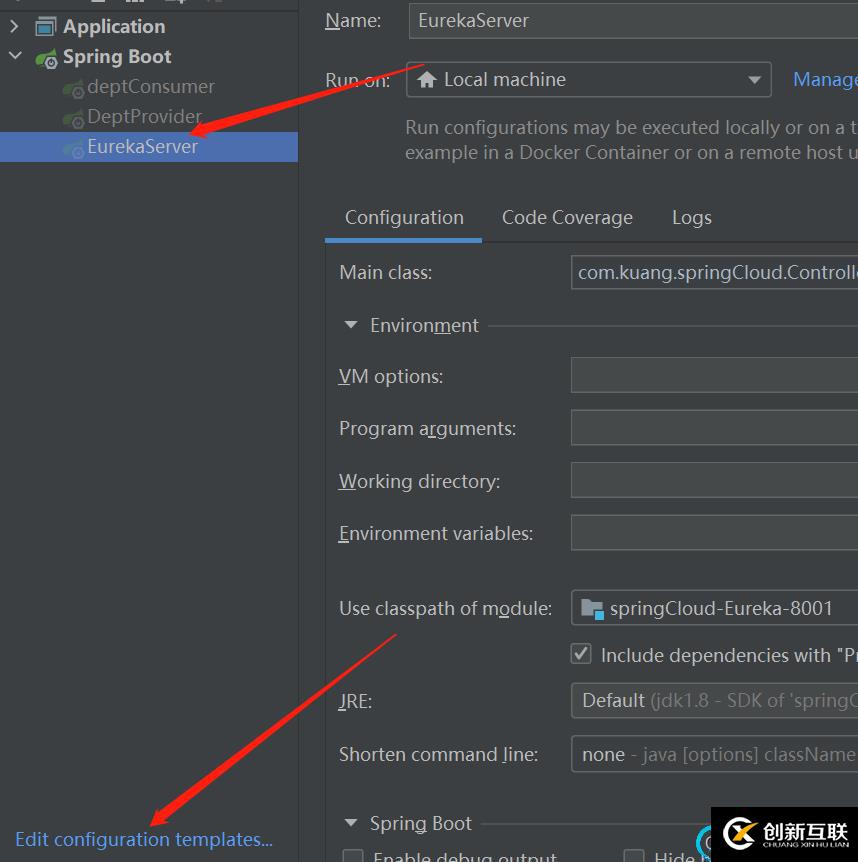Open the Use classpath of module dropdown
Image resolution: width=858 pixels, height=862 pixels.
715,608
